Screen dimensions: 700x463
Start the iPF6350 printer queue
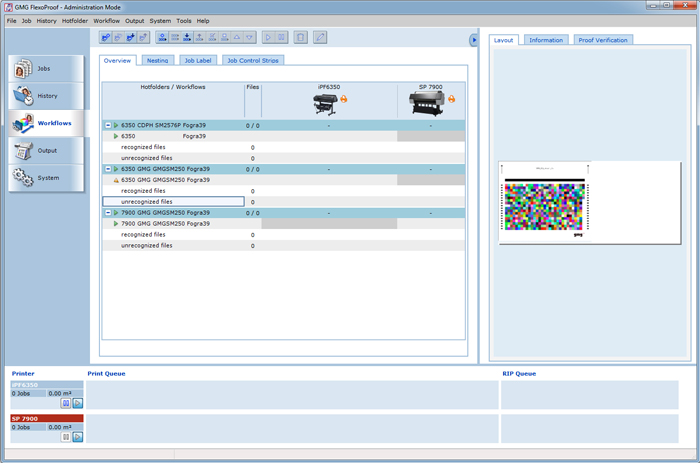tap(78, 403)
